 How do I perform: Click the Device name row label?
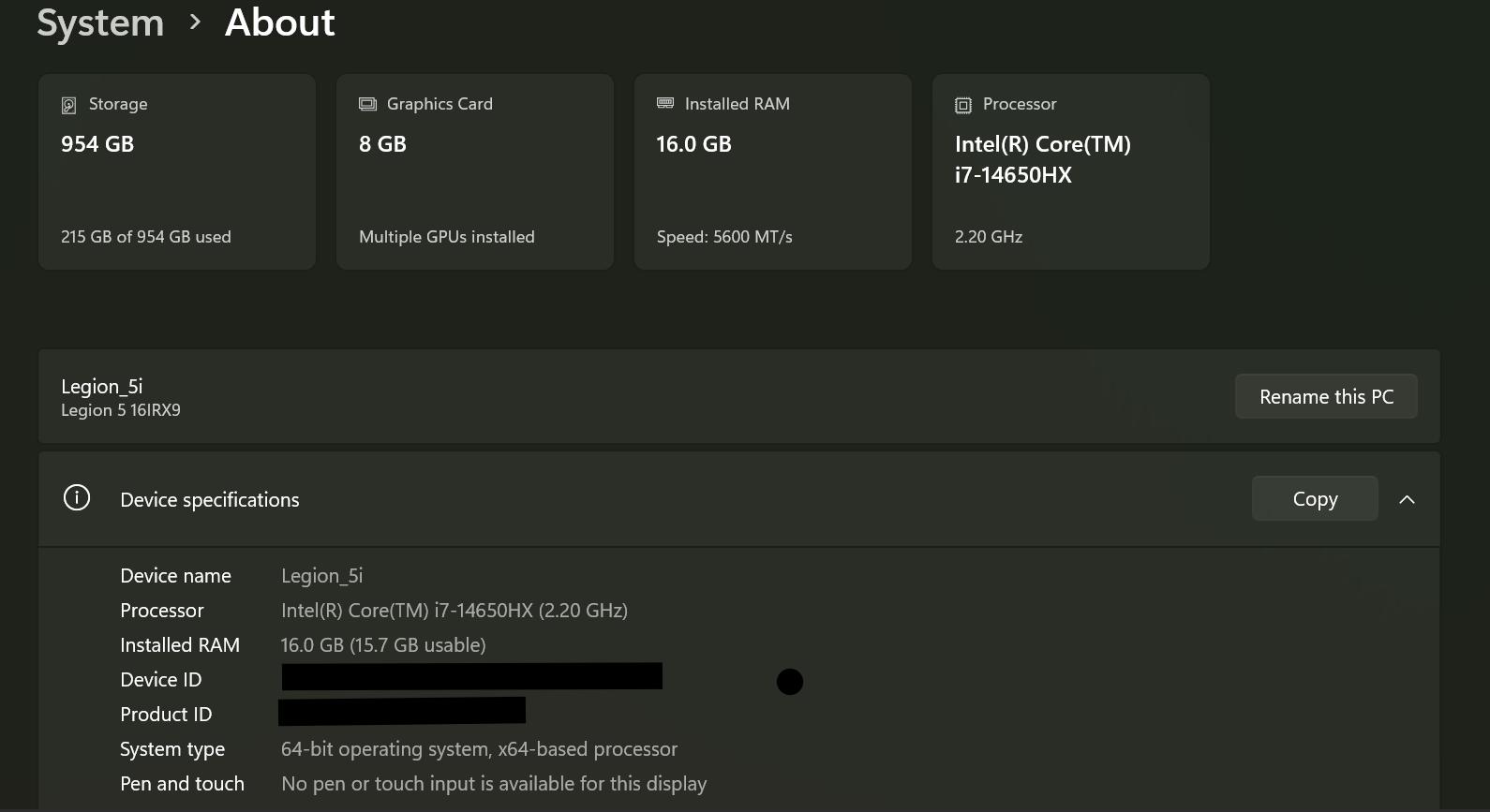tap(175, 576)
